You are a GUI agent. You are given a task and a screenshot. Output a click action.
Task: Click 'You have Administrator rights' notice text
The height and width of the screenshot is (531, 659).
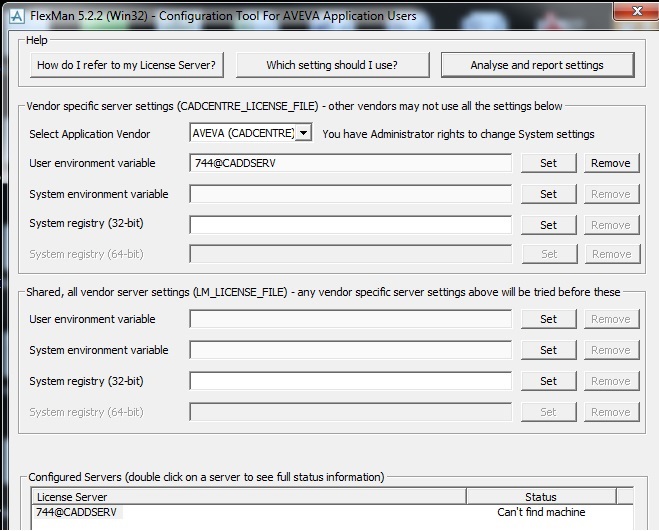(458, 134)
